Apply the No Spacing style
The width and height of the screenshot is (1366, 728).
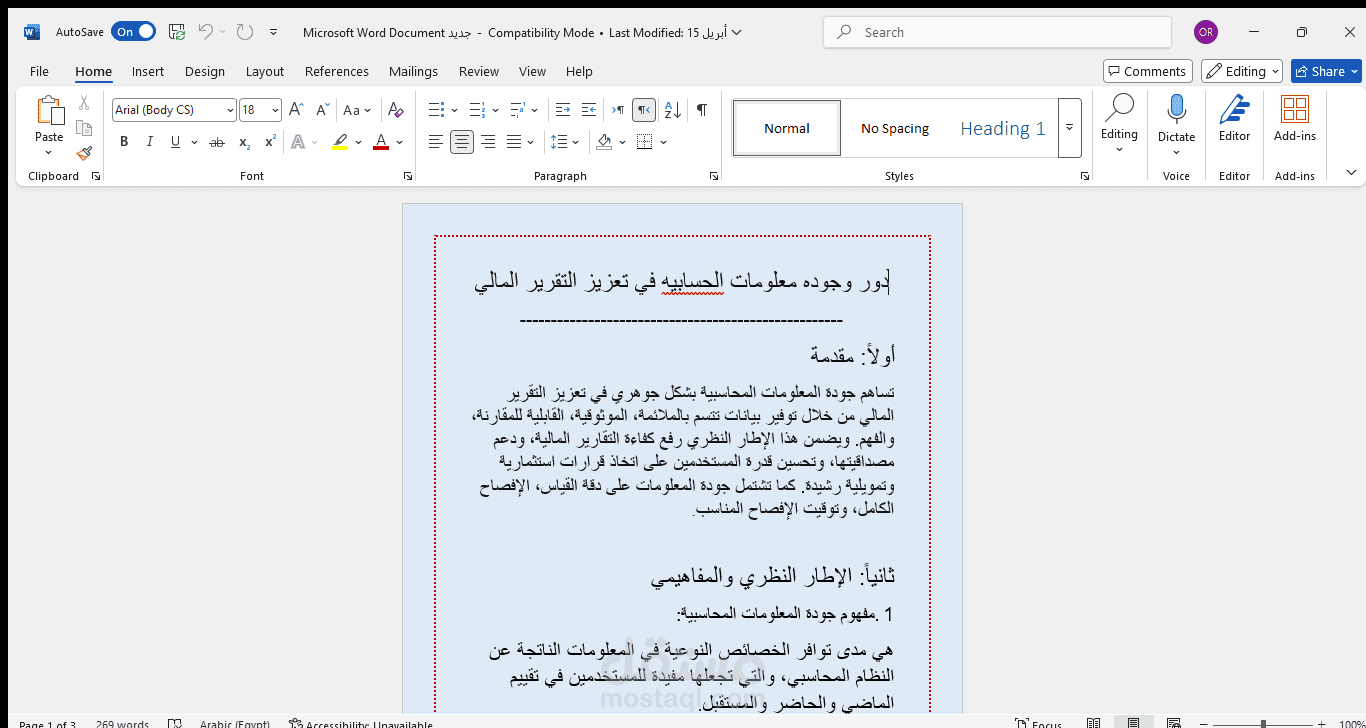pyautogui.click(x=895, y=128)
